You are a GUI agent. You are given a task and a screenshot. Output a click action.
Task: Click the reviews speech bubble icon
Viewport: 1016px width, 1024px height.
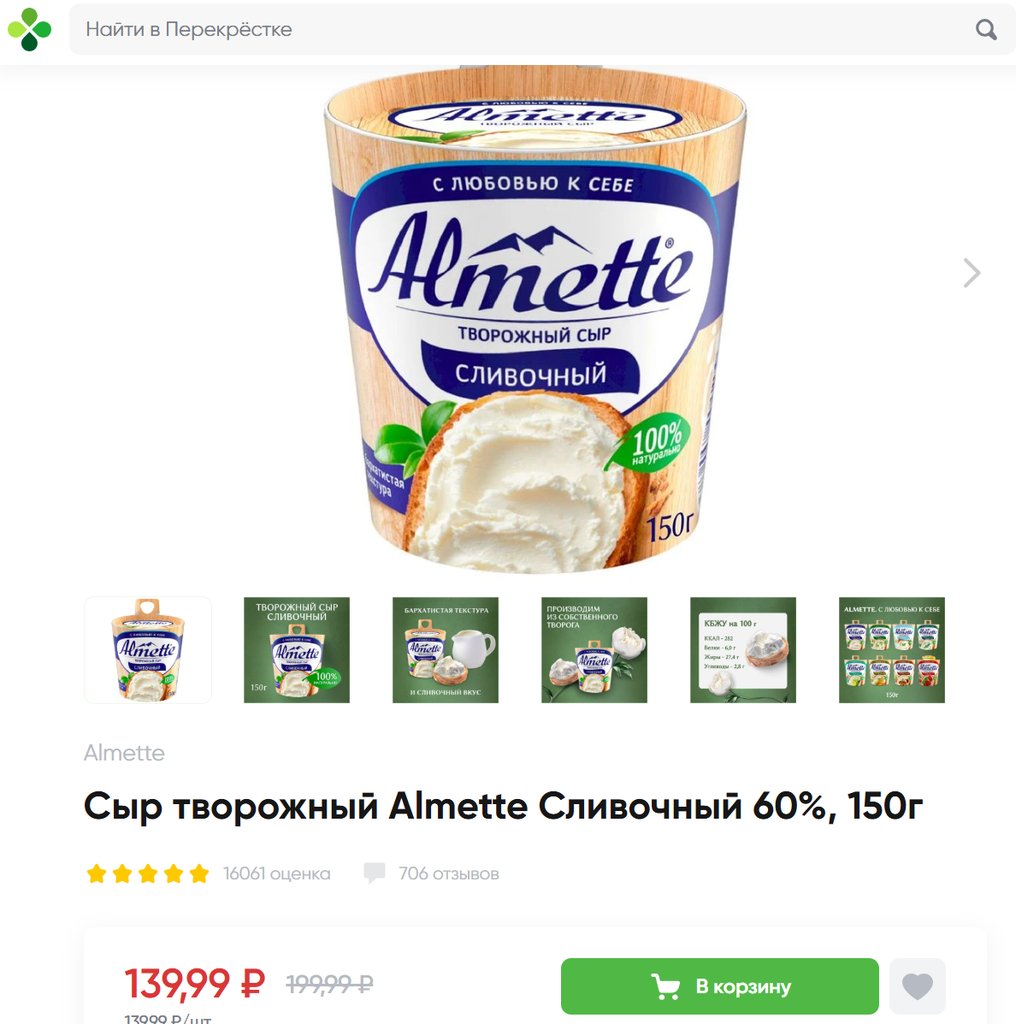(375, 873)
